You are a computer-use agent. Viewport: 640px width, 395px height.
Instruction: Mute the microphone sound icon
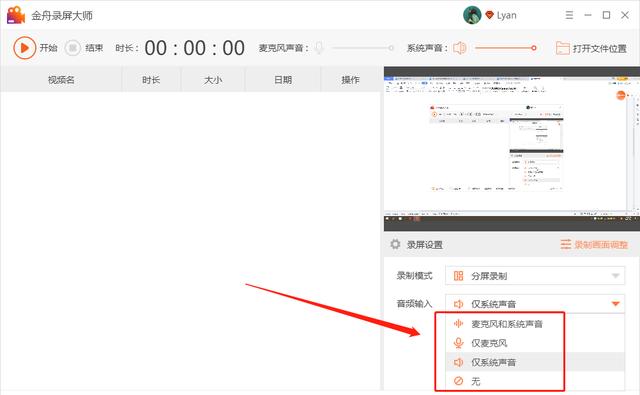point(319,48)
